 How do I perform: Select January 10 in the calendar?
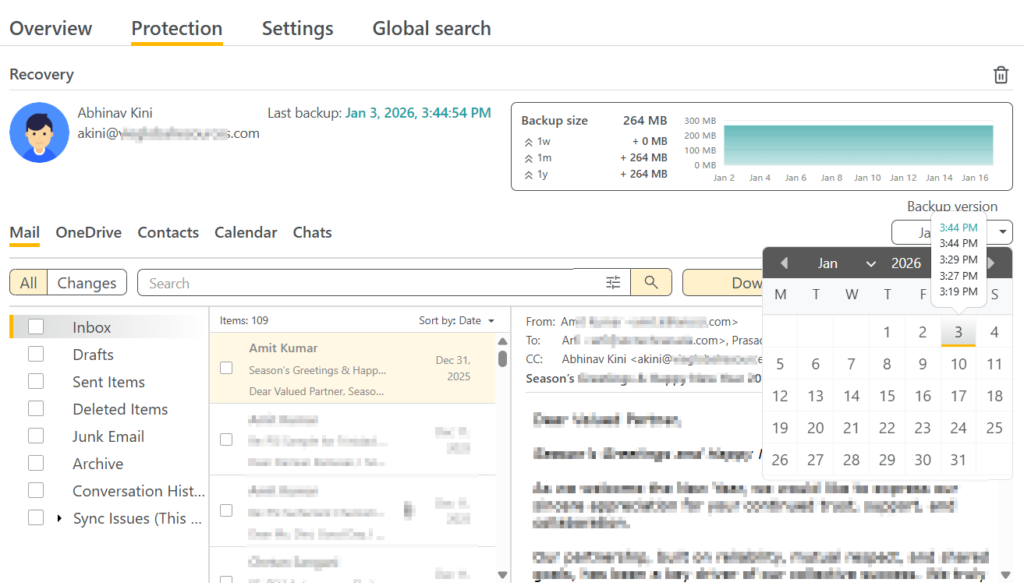(x=958, y=364)
